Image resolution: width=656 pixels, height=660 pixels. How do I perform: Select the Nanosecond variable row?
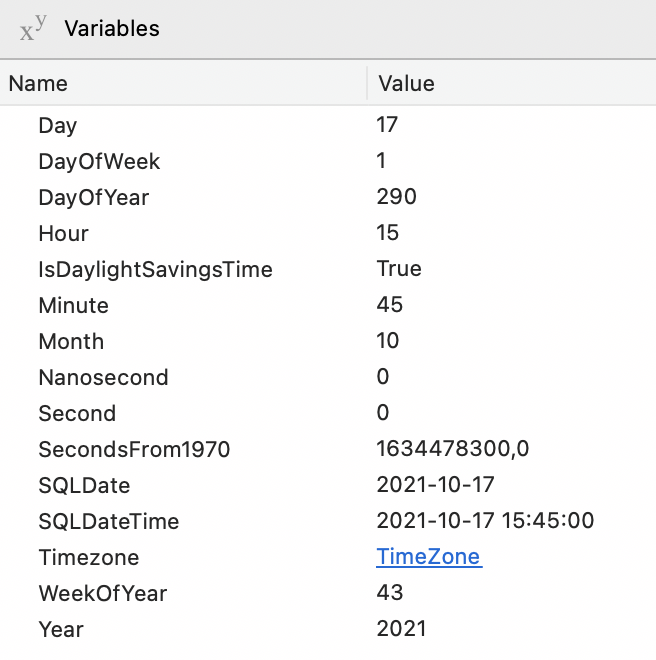328,377
